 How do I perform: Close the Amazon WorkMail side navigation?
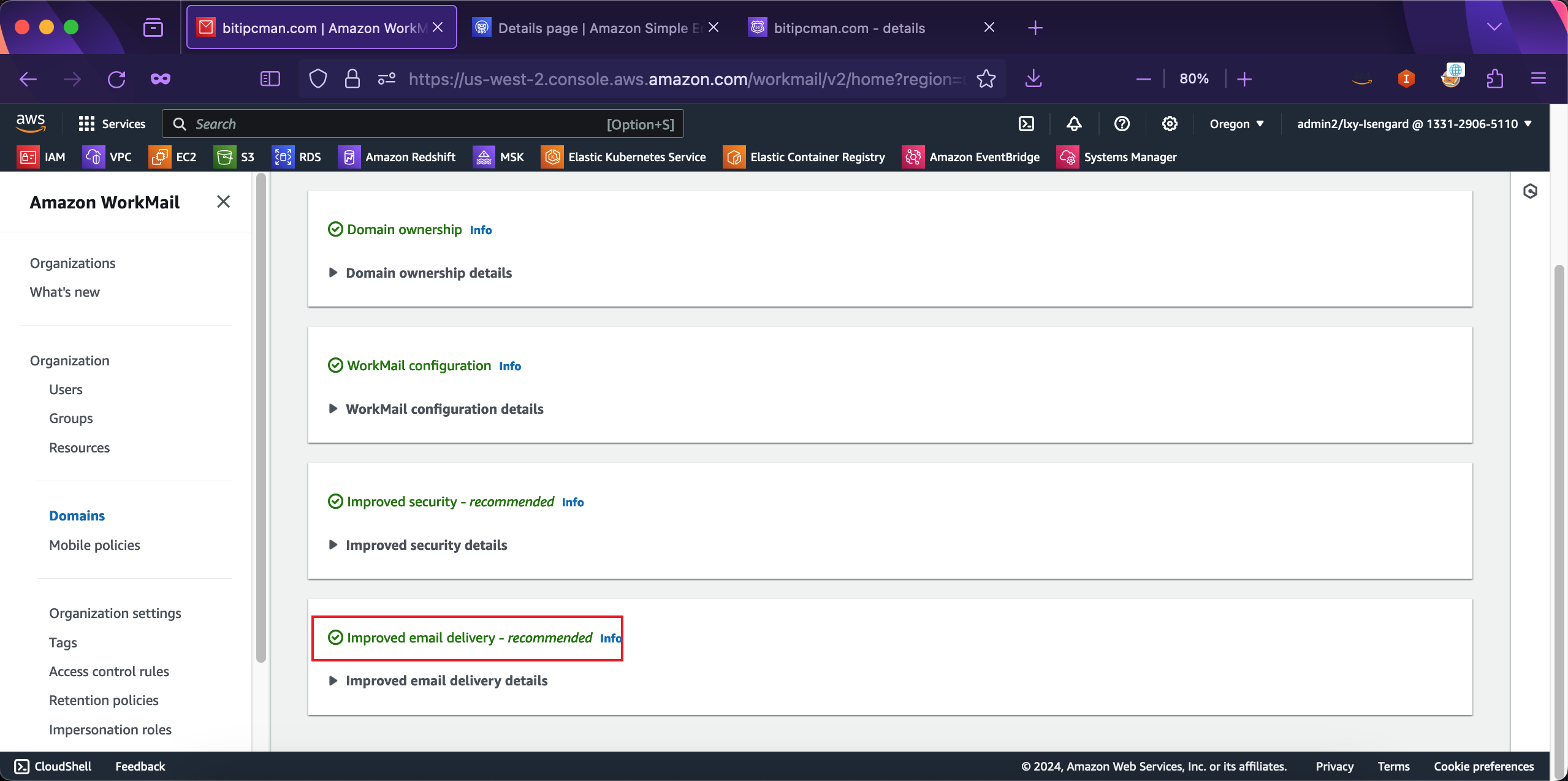(223, 202)
